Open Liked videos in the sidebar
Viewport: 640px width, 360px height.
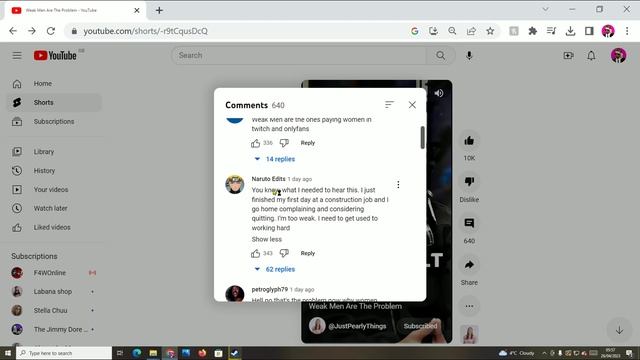click(x=54, y=227)
